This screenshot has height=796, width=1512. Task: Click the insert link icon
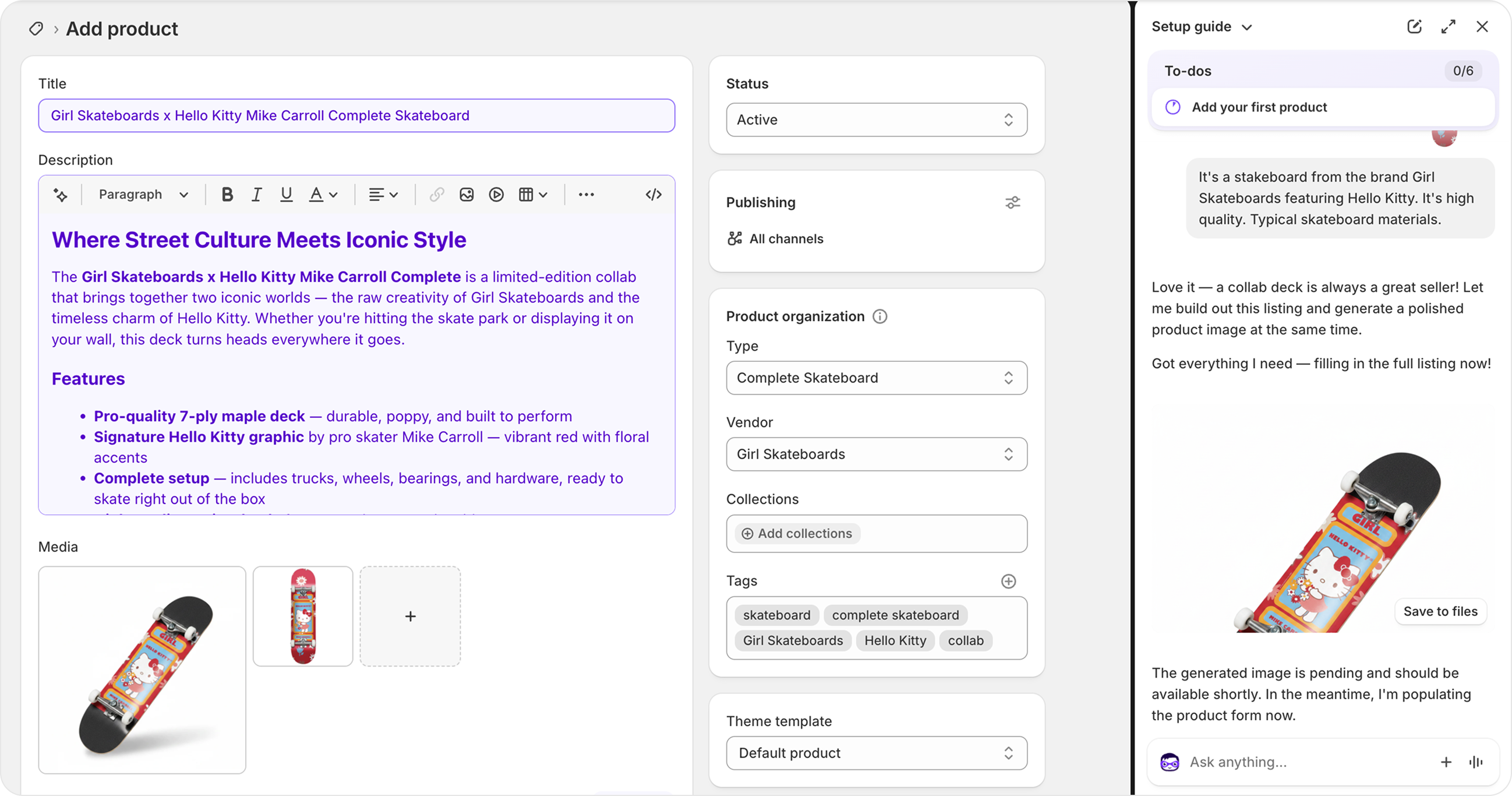coord(437,195)
